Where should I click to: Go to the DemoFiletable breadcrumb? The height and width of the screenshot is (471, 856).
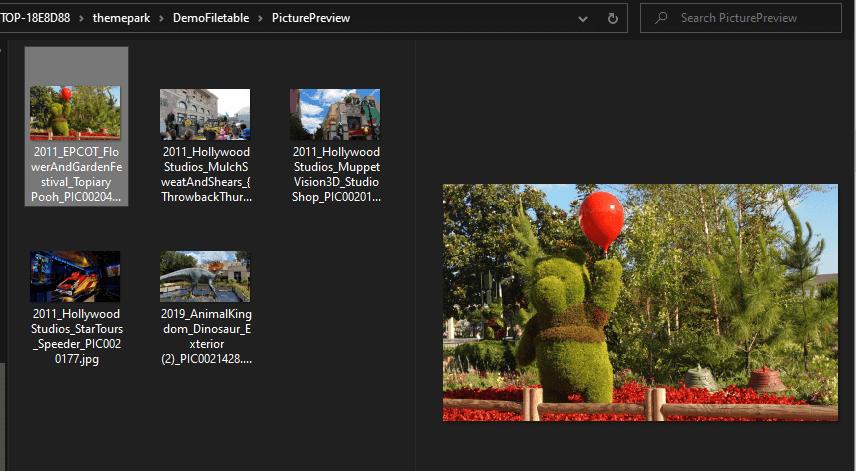[211, 18]
